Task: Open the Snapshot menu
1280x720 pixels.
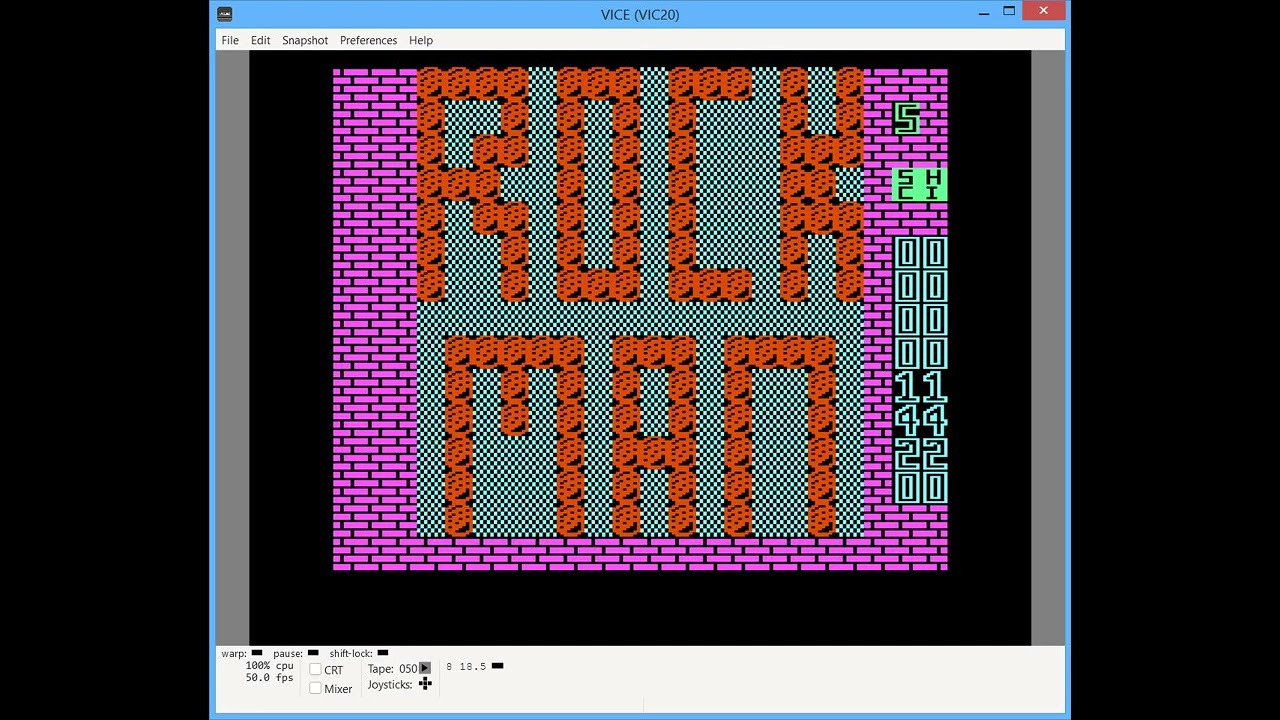Action: [x=305, y=40]
